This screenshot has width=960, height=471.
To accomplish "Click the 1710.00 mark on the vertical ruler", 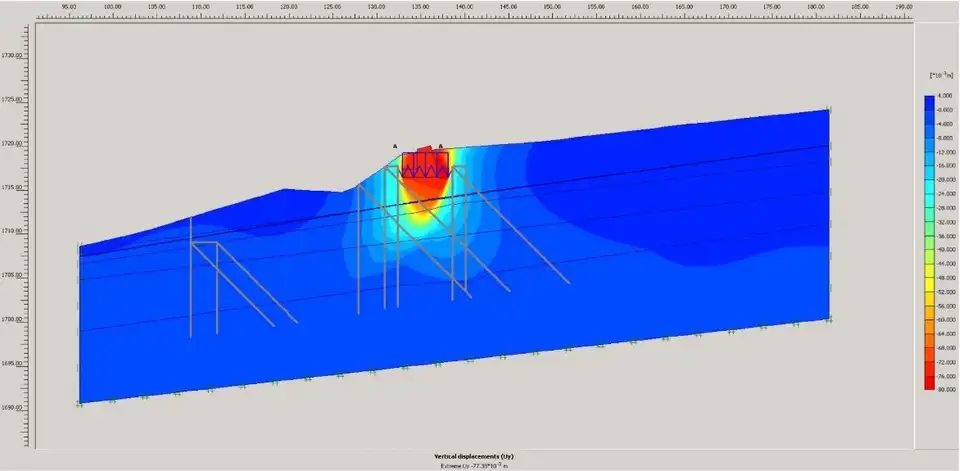I will (x=12, y=232).
